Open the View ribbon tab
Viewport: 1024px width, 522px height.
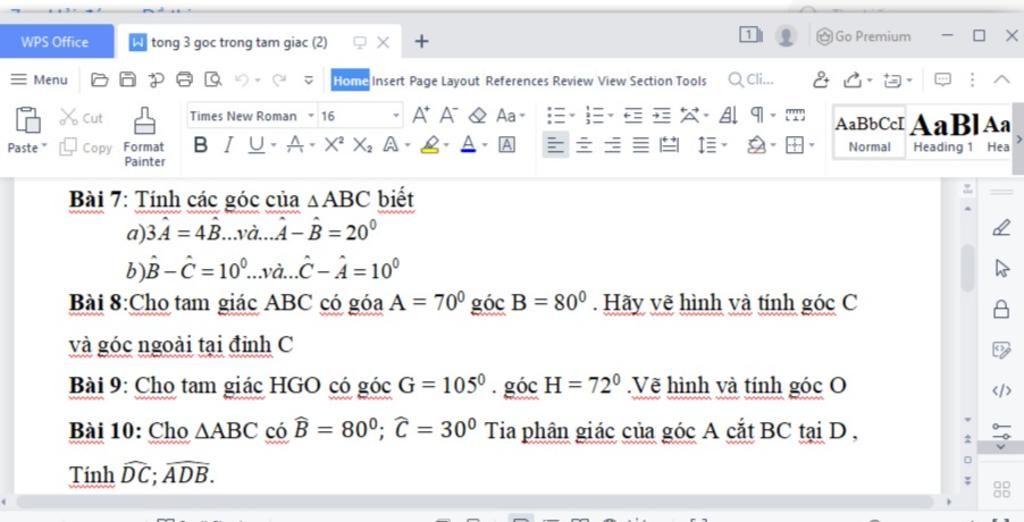point(612,81)
